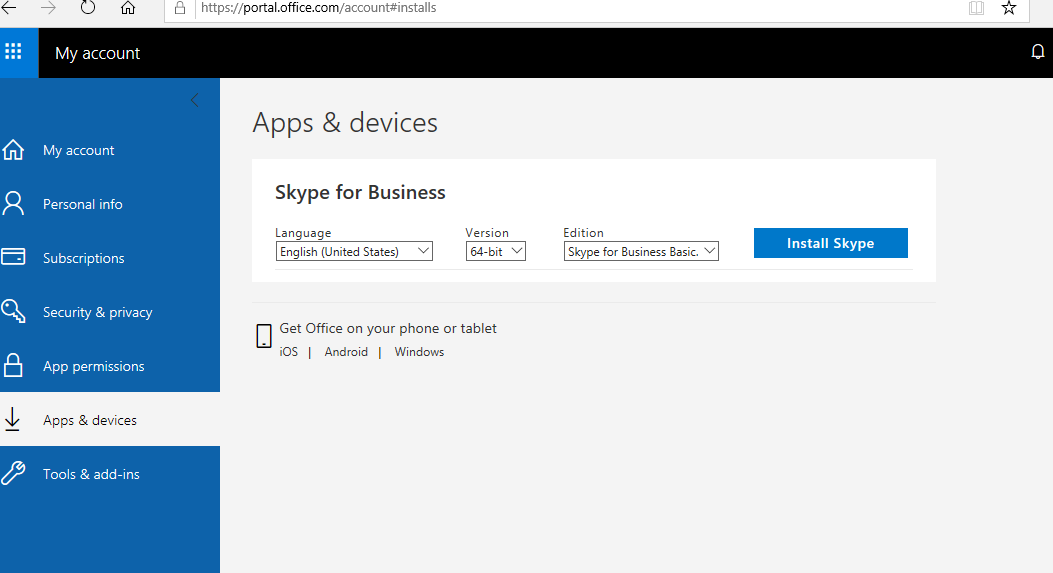Click the padlock icon for App permissions
The height and width of the screenshot is (573, 1053).
coord(13,365)
